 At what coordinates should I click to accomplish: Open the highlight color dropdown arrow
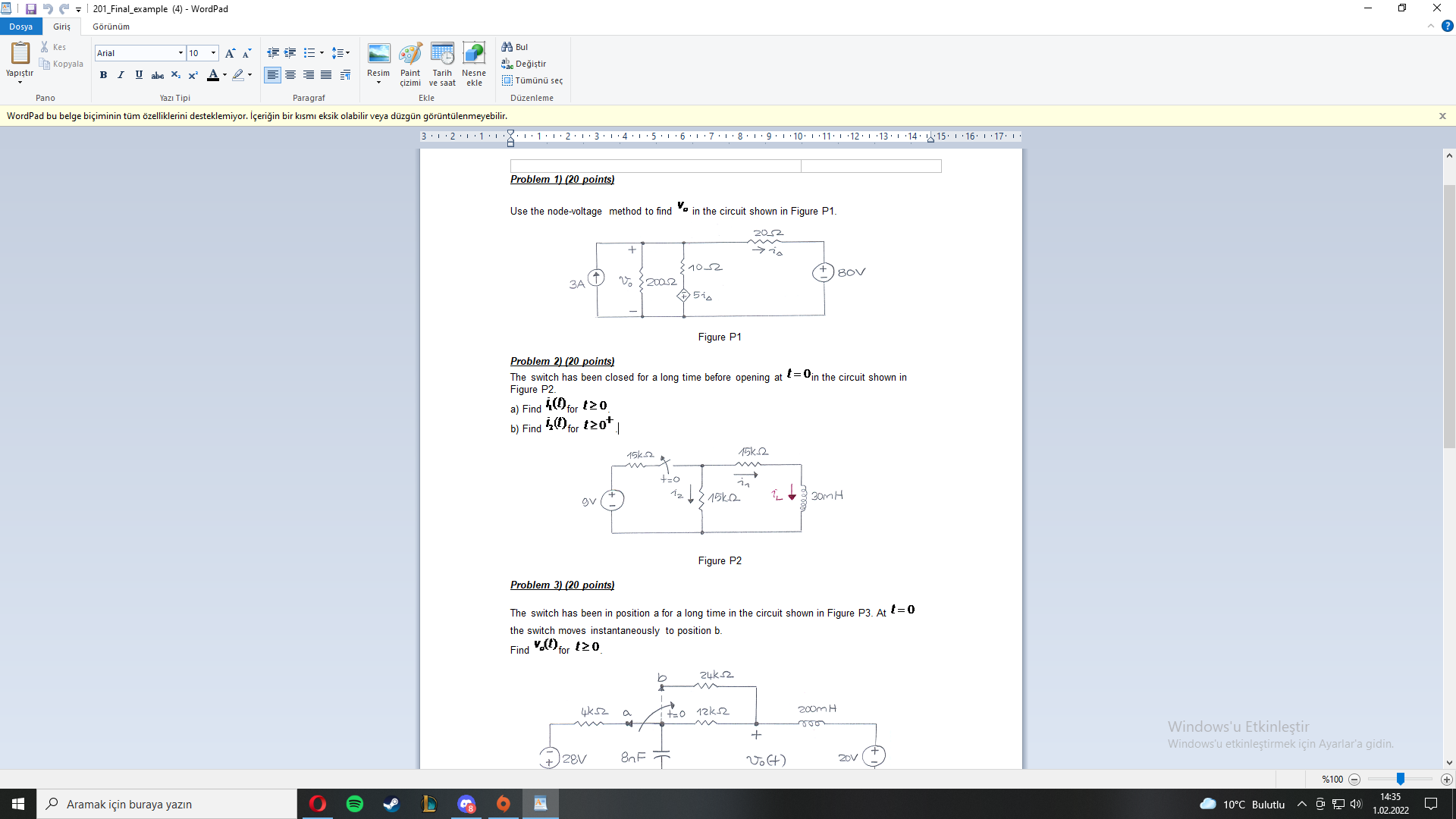(250, 75)
